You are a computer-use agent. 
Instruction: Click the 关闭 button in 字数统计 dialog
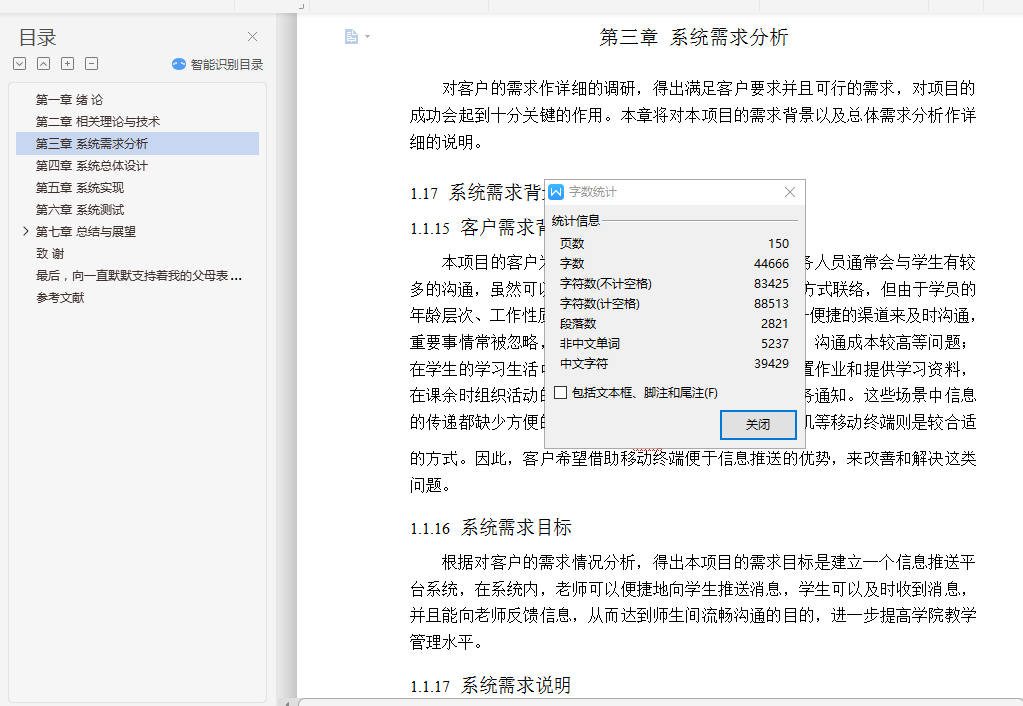758,425
